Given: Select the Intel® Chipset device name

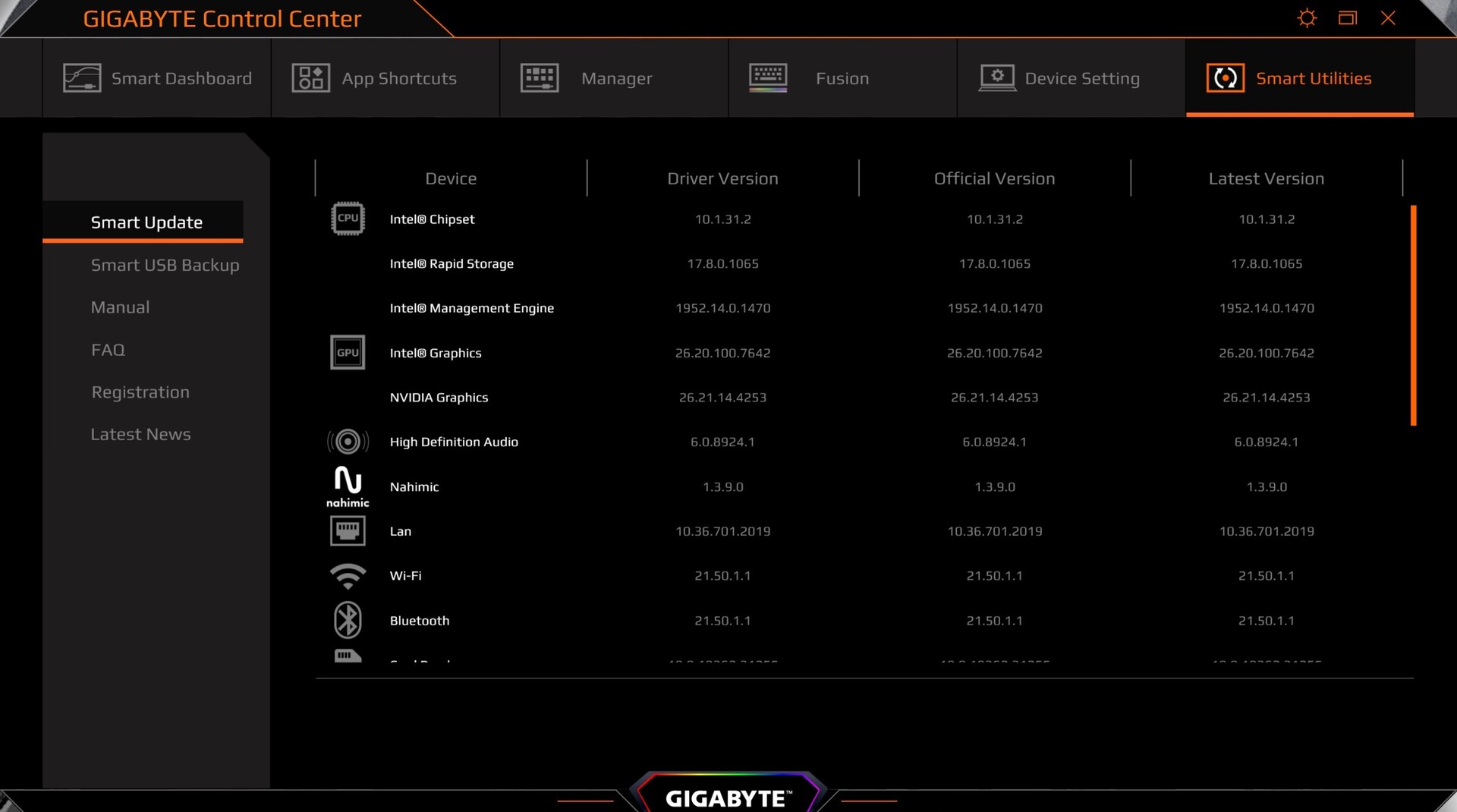Looking at the screenshot, I should tap(432, 219).
